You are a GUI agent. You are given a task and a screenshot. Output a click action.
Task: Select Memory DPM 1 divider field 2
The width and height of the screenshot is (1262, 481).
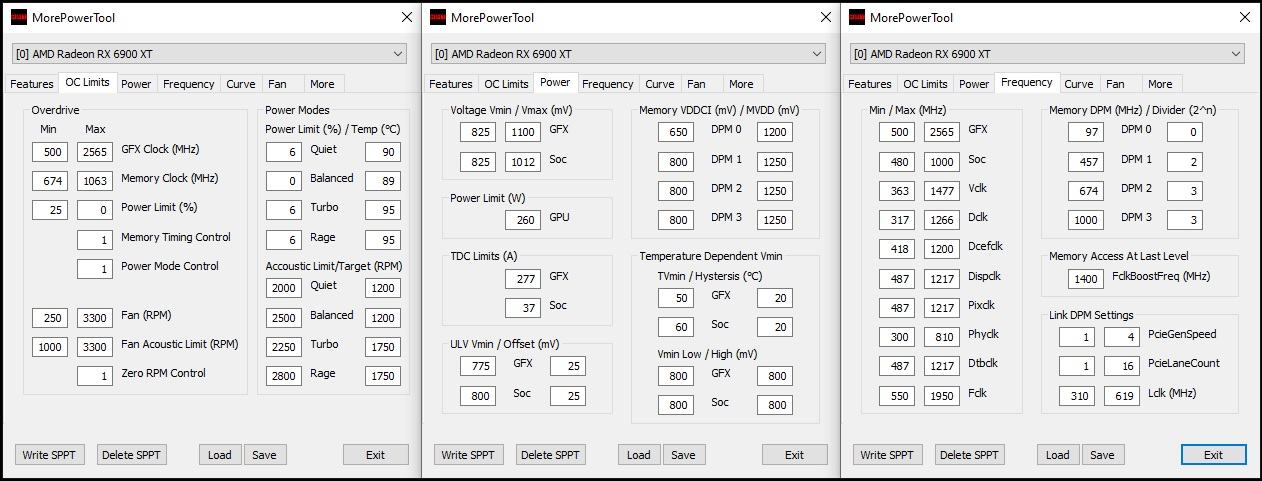[1185, 162]
